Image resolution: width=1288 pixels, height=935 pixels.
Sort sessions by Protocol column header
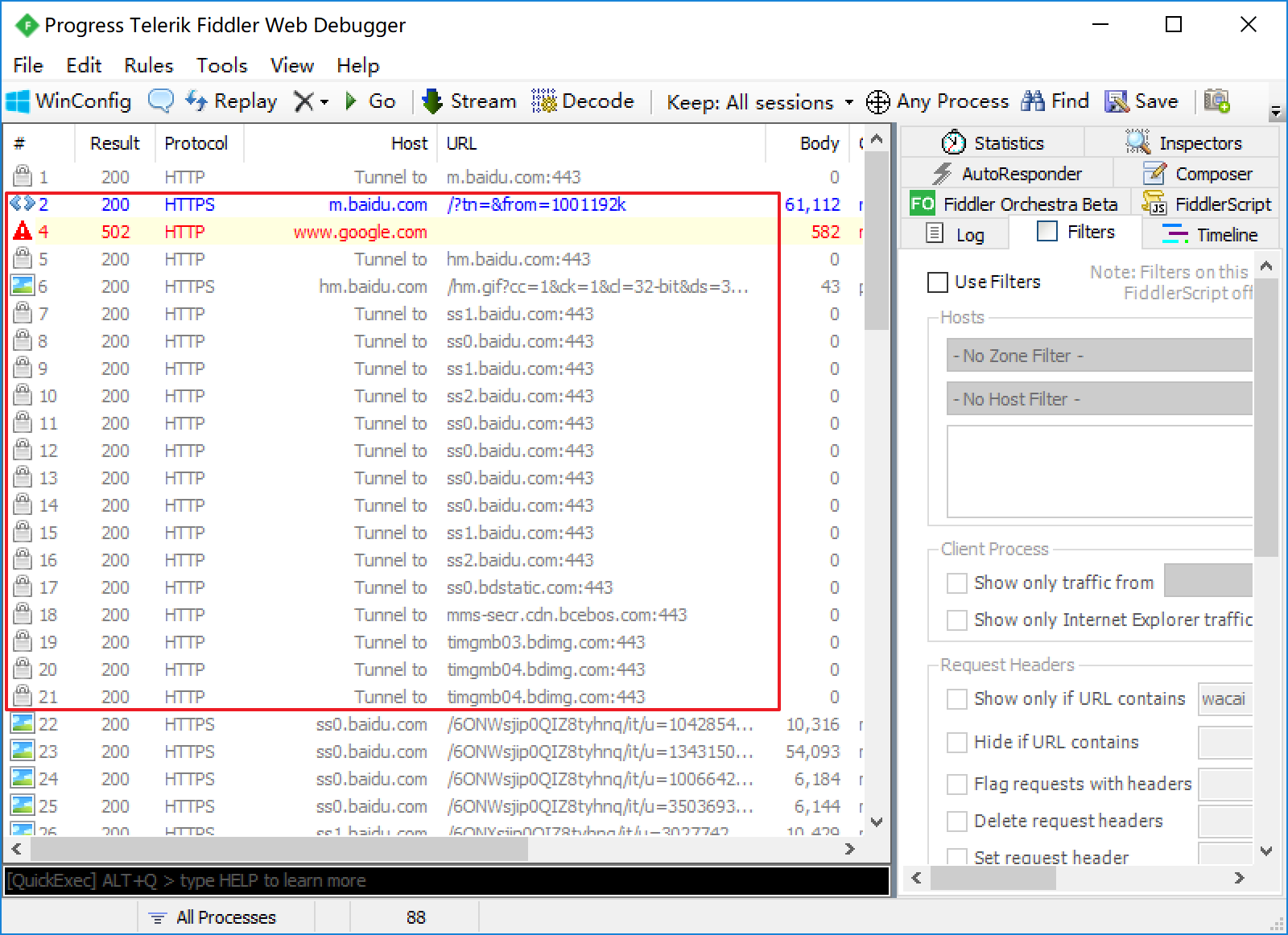[x=199, y=143]
